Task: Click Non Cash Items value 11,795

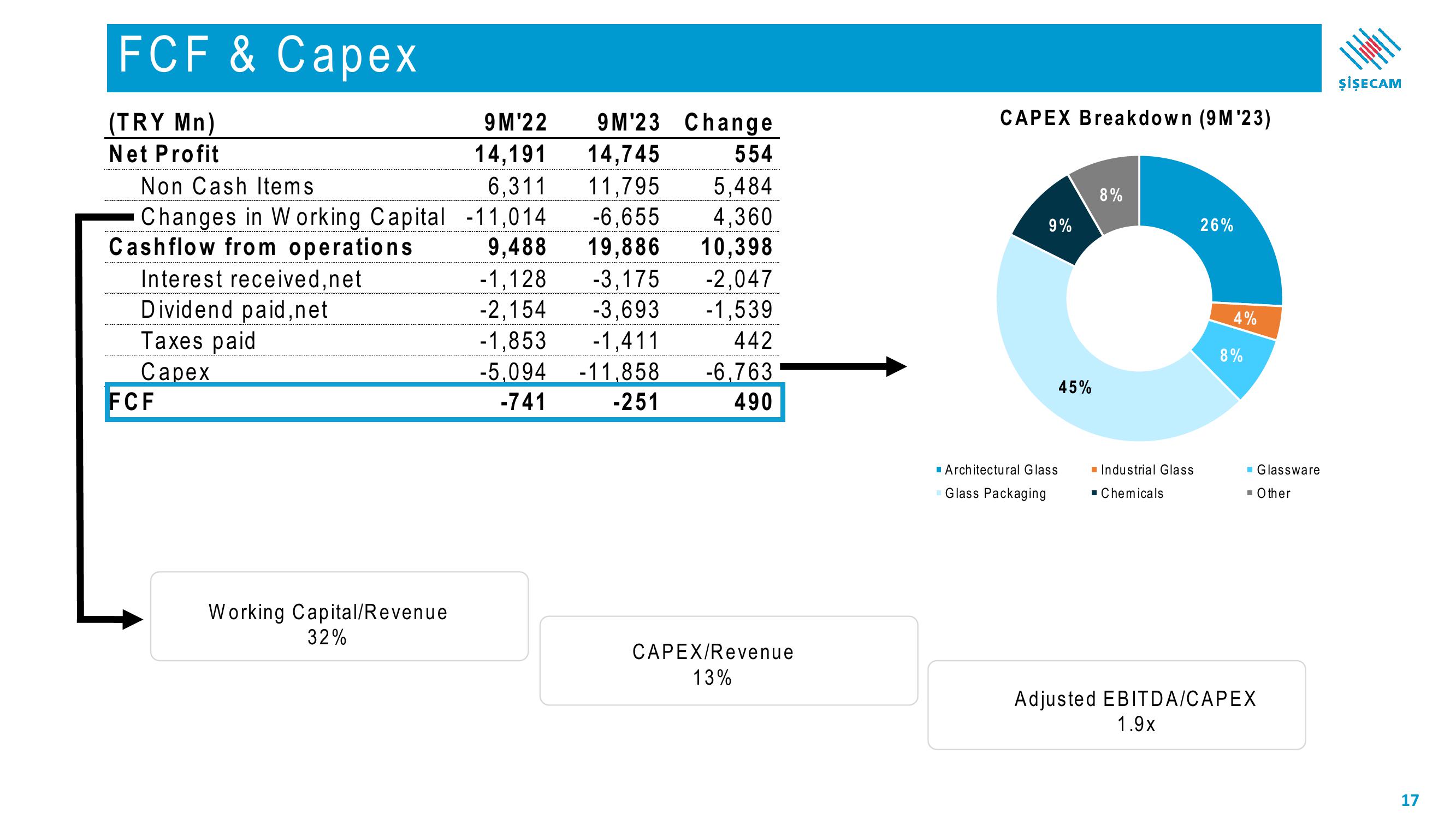Action: coord(624,187)
